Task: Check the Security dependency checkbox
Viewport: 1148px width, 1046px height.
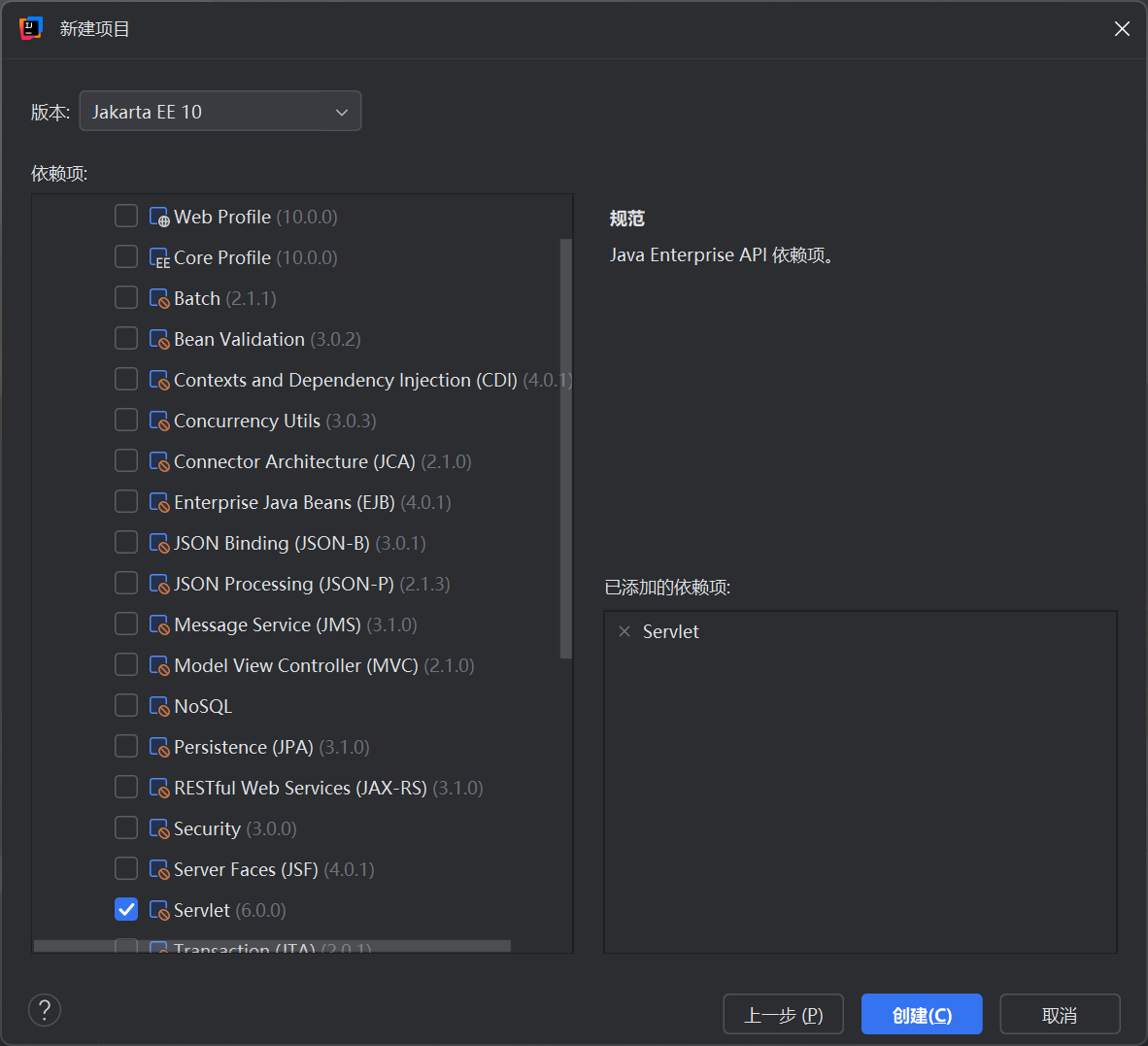Action: [126, 827]
